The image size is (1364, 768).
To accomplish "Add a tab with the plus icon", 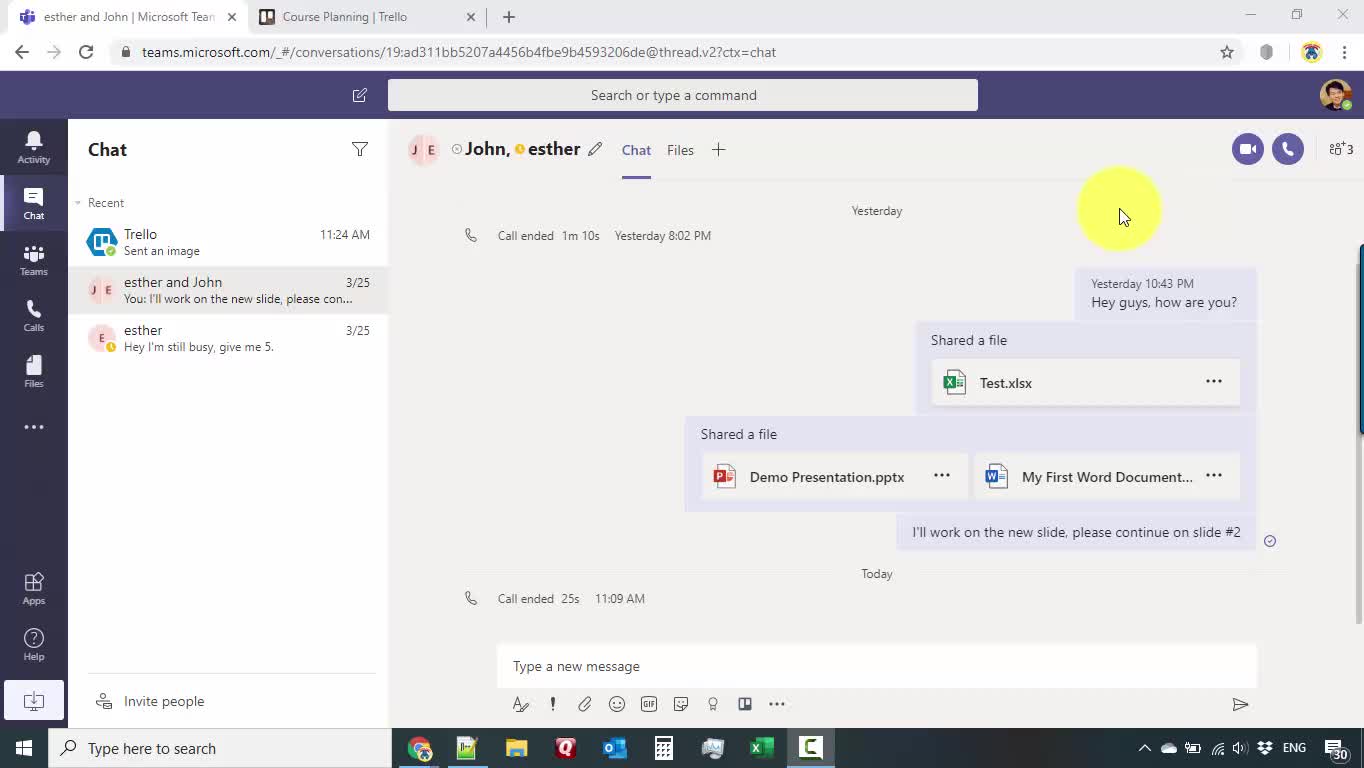I will pos(718,150).
